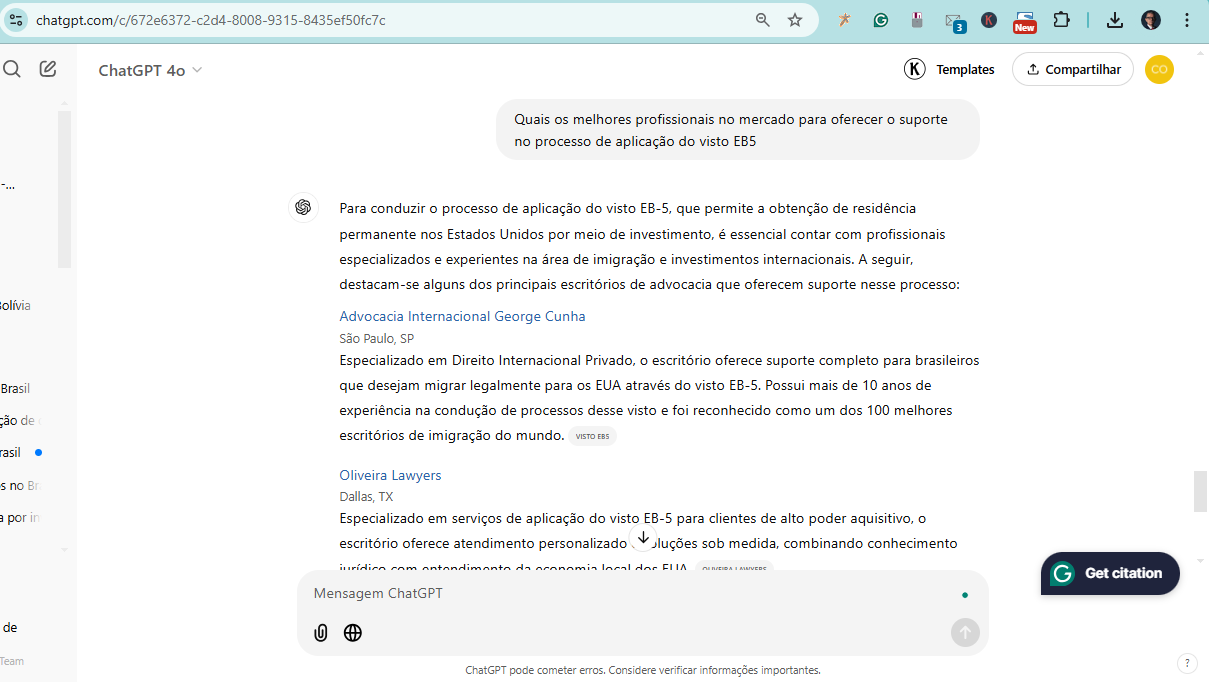Open the Extensions puzzle piece menu
The image size is (1209, 682).
click(x=1062, y=20)
